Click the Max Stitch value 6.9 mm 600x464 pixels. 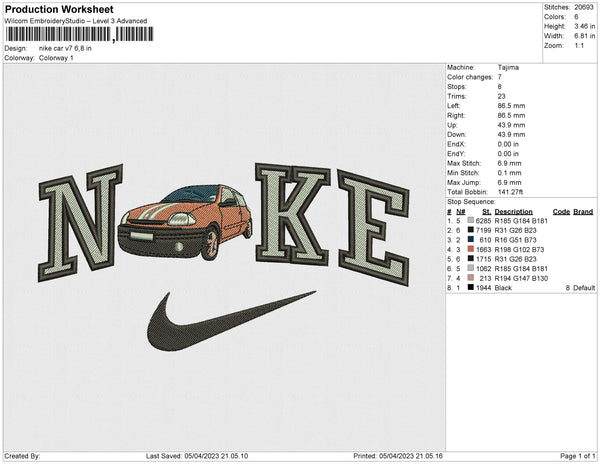point(509,163)
